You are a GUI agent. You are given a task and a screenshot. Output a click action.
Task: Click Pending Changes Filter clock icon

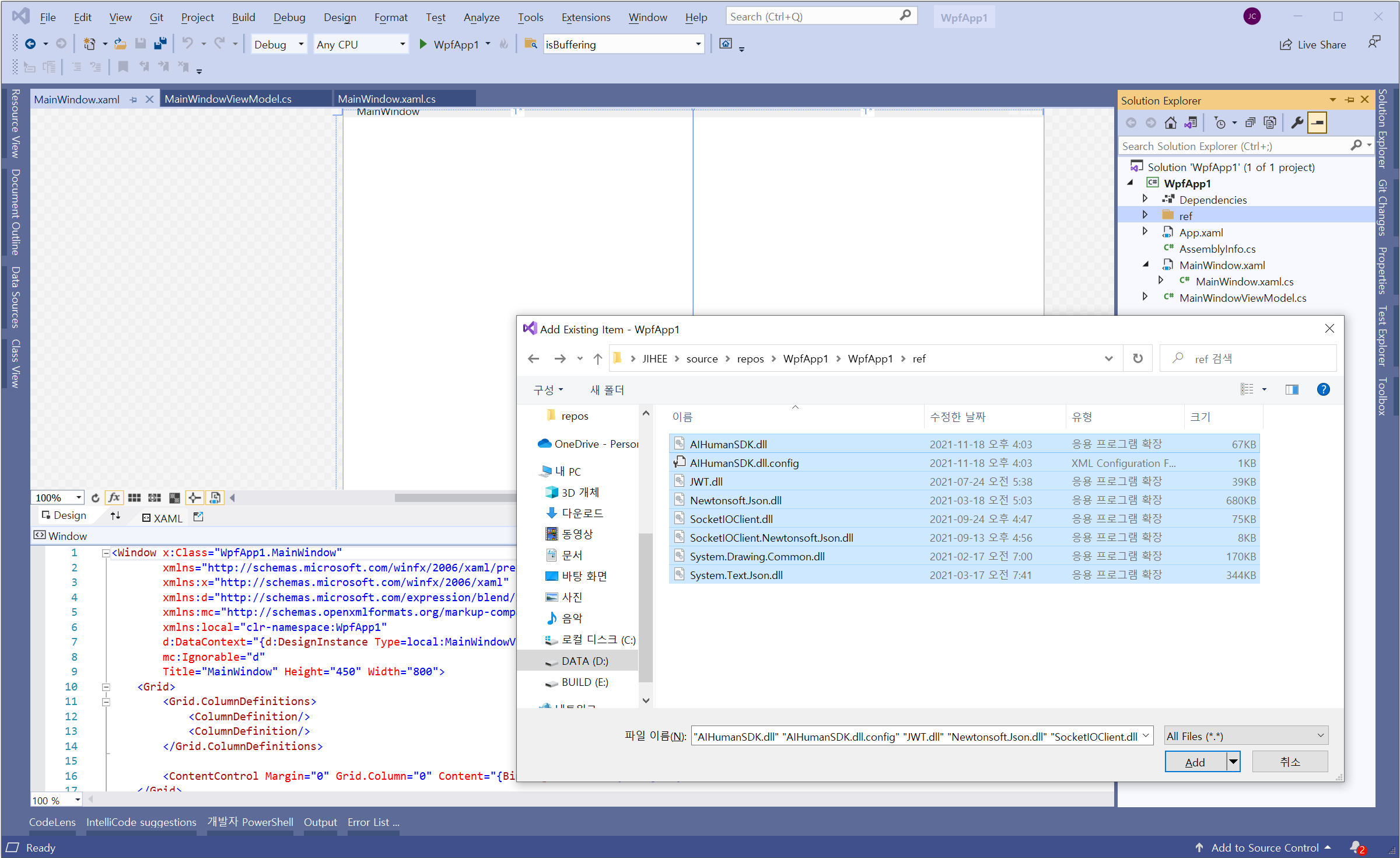[x=1220, y=123]
